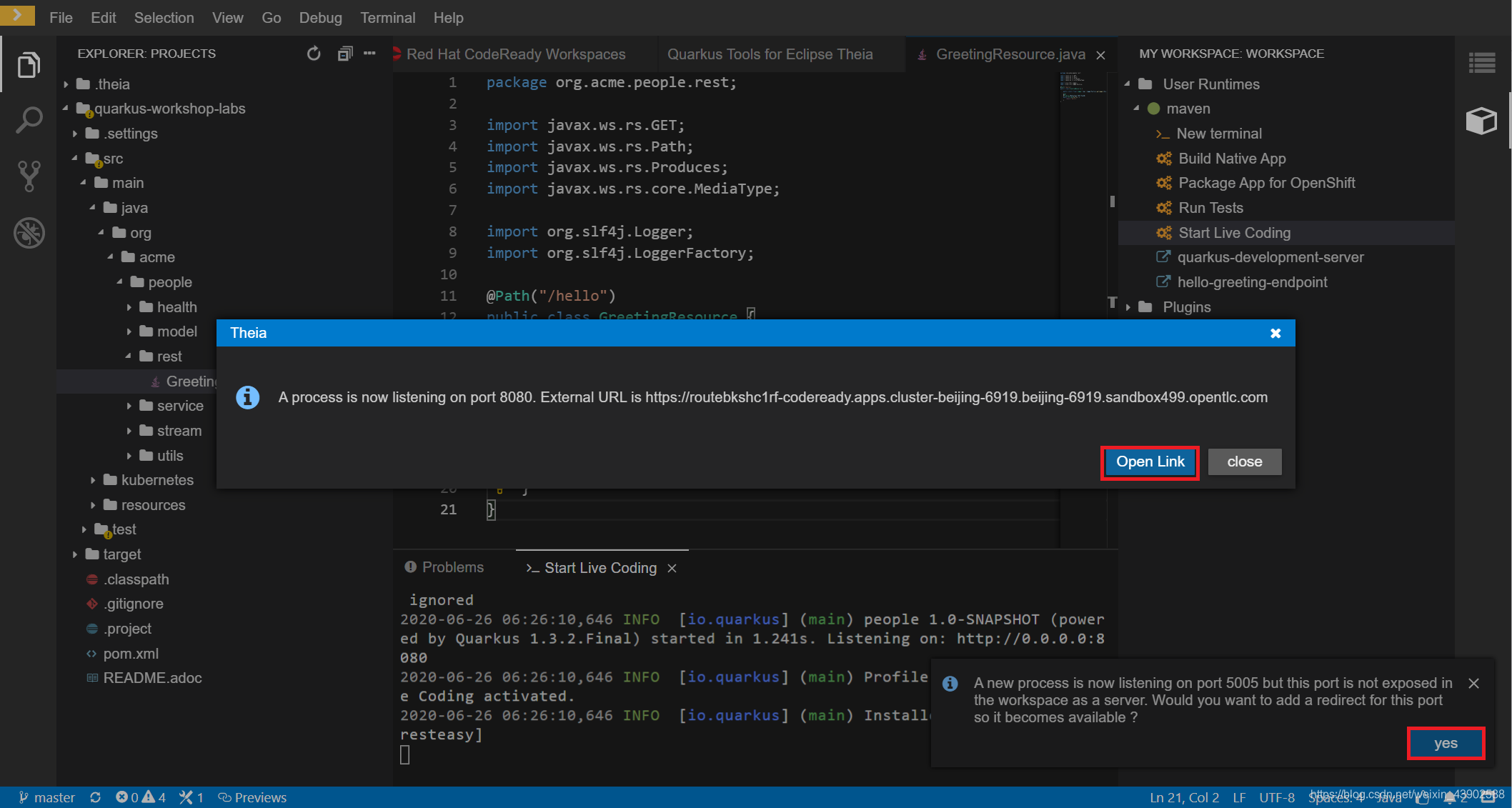
Task: Expand the target folder
Action: 75,554
